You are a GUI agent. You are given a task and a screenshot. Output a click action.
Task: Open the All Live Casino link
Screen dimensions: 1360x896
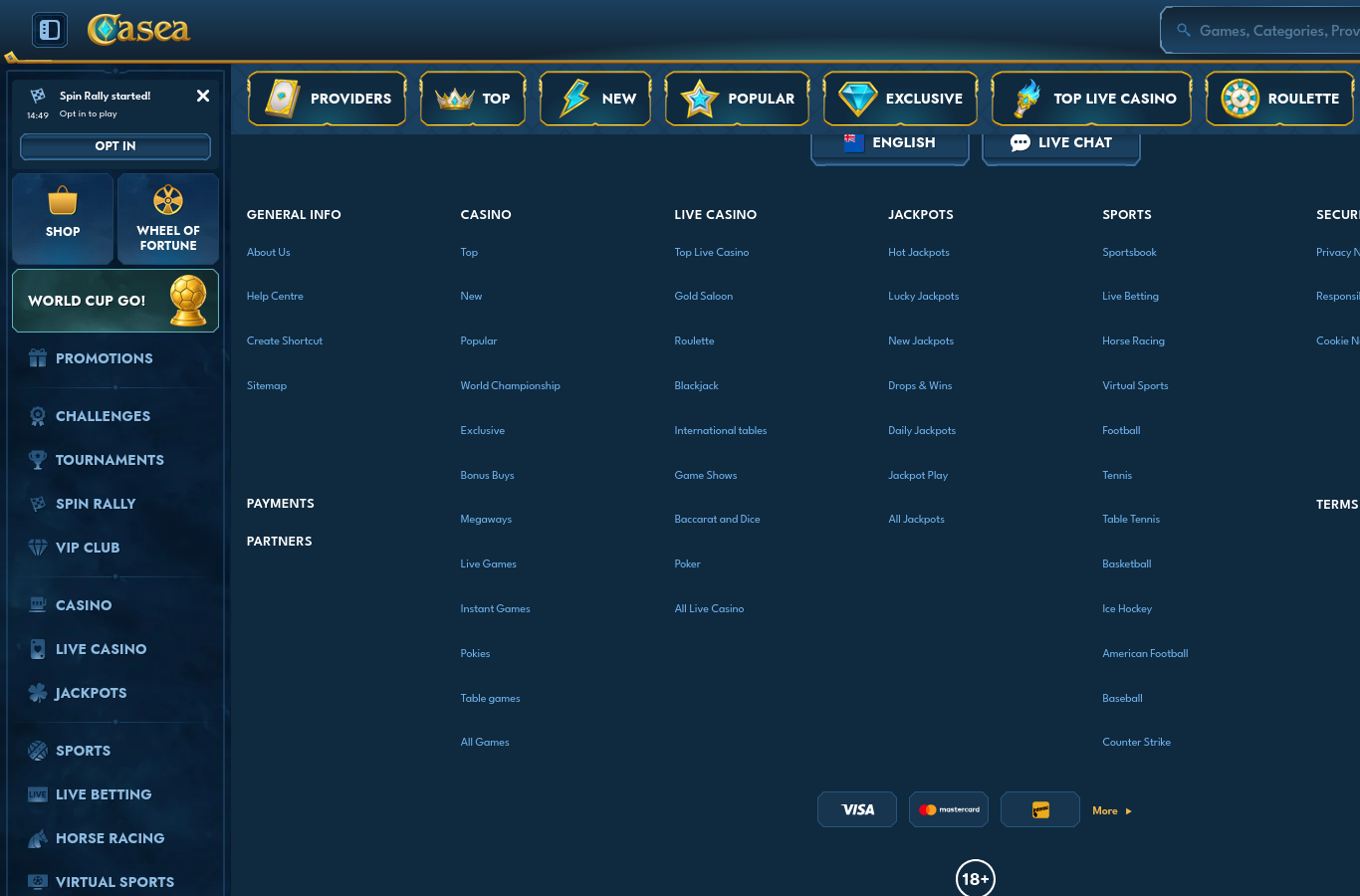pos(709,609)
